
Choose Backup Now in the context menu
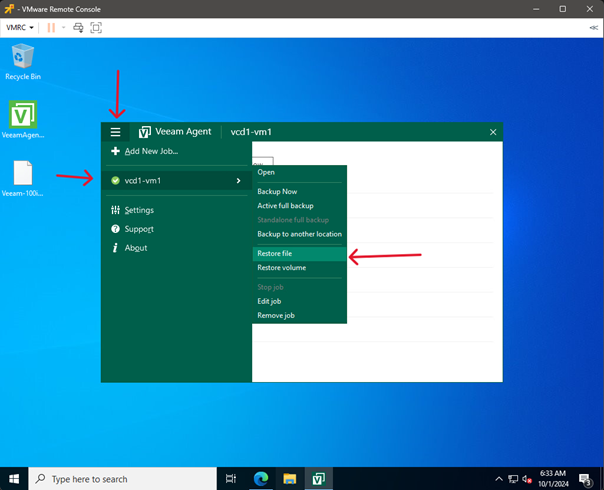tap(277, 191)
